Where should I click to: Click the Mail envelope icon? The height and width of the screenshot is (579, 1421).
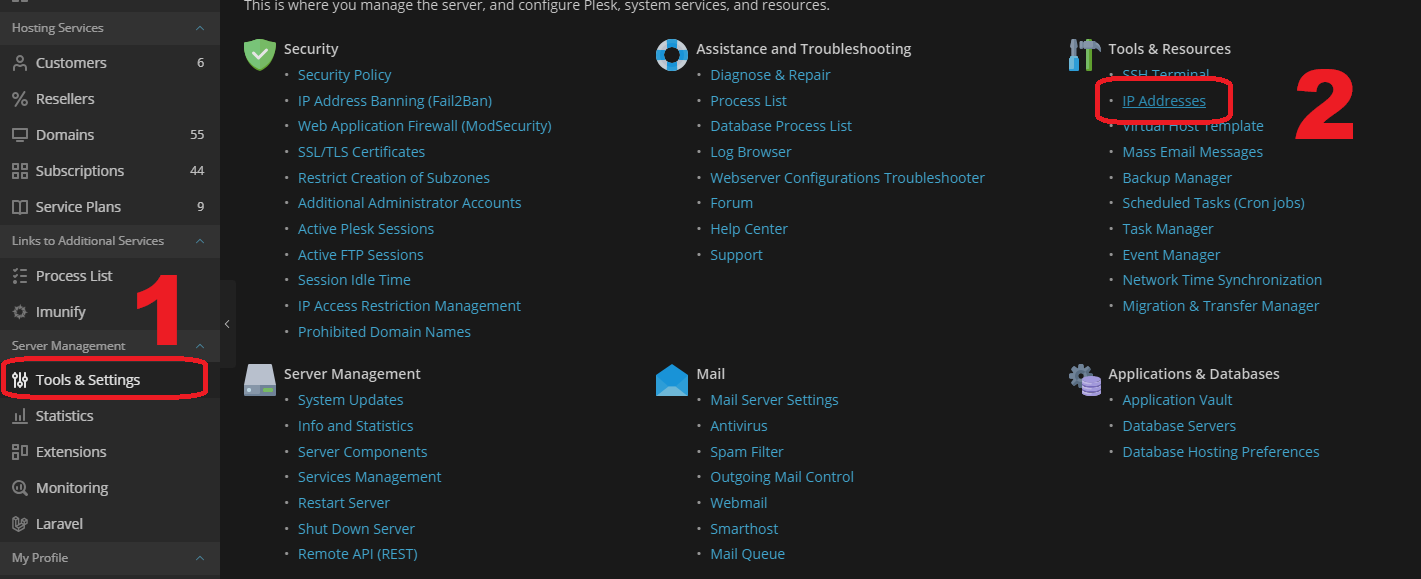[672, 380]
